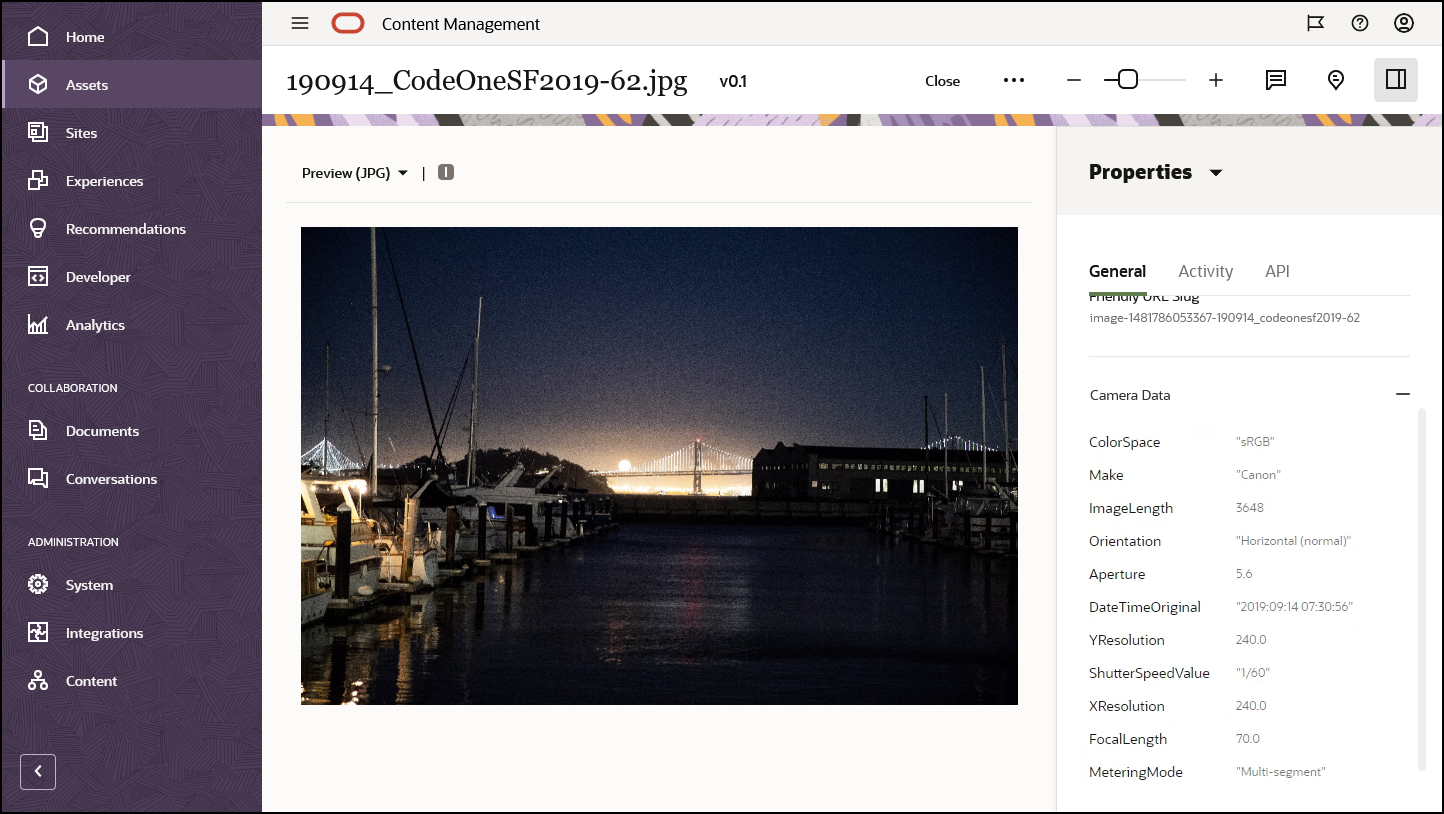
Task: Click the Experiences icon
Action: 38,181
